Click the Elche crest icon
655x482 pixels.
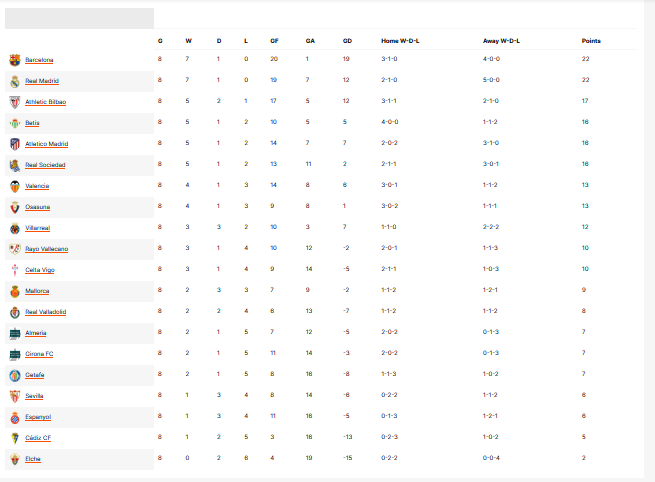tap(15, 459)
